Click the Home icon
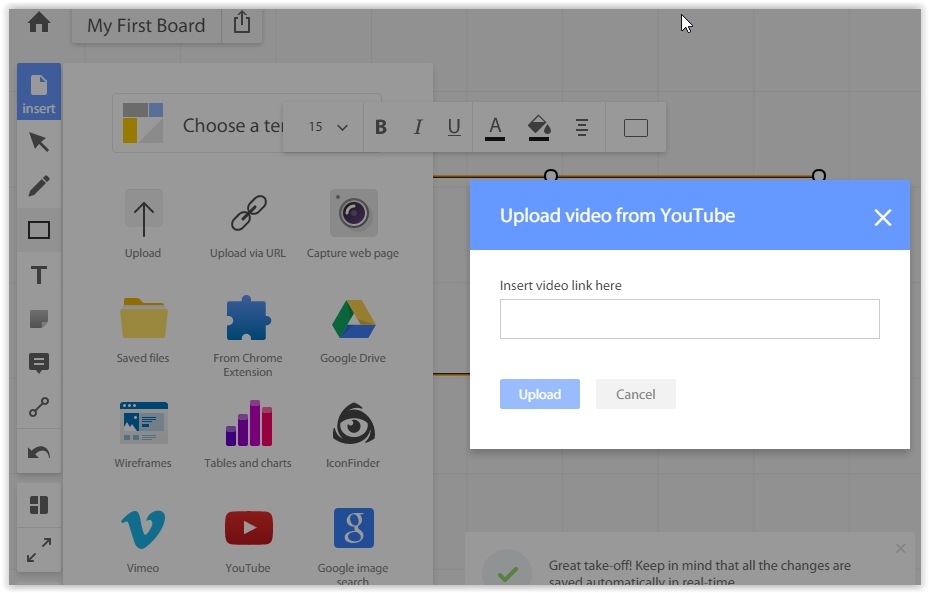 [x=39, y=23]
